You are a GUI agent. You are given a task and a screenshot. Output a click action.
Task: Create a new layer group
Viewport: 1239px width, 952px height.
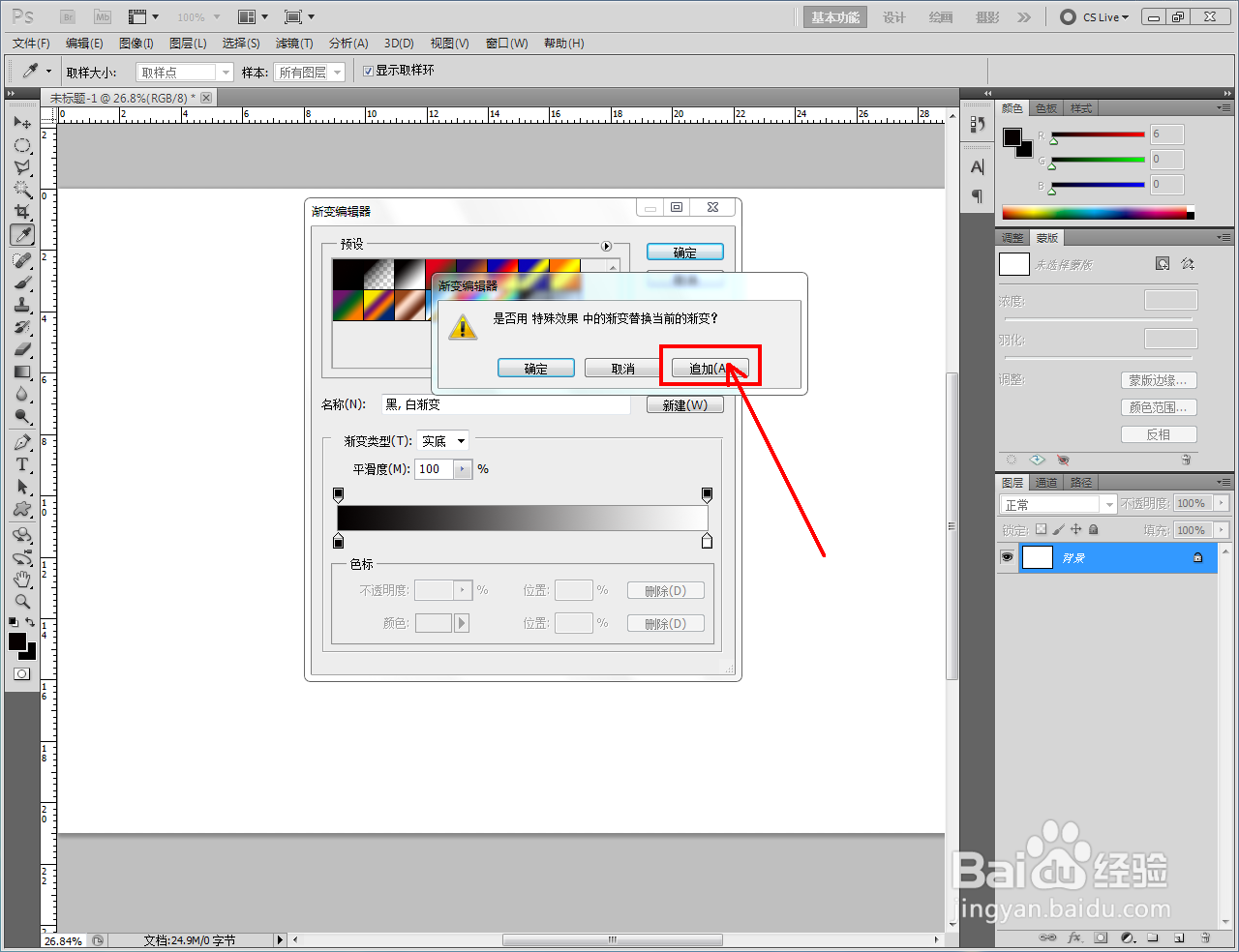[1153, 937]
